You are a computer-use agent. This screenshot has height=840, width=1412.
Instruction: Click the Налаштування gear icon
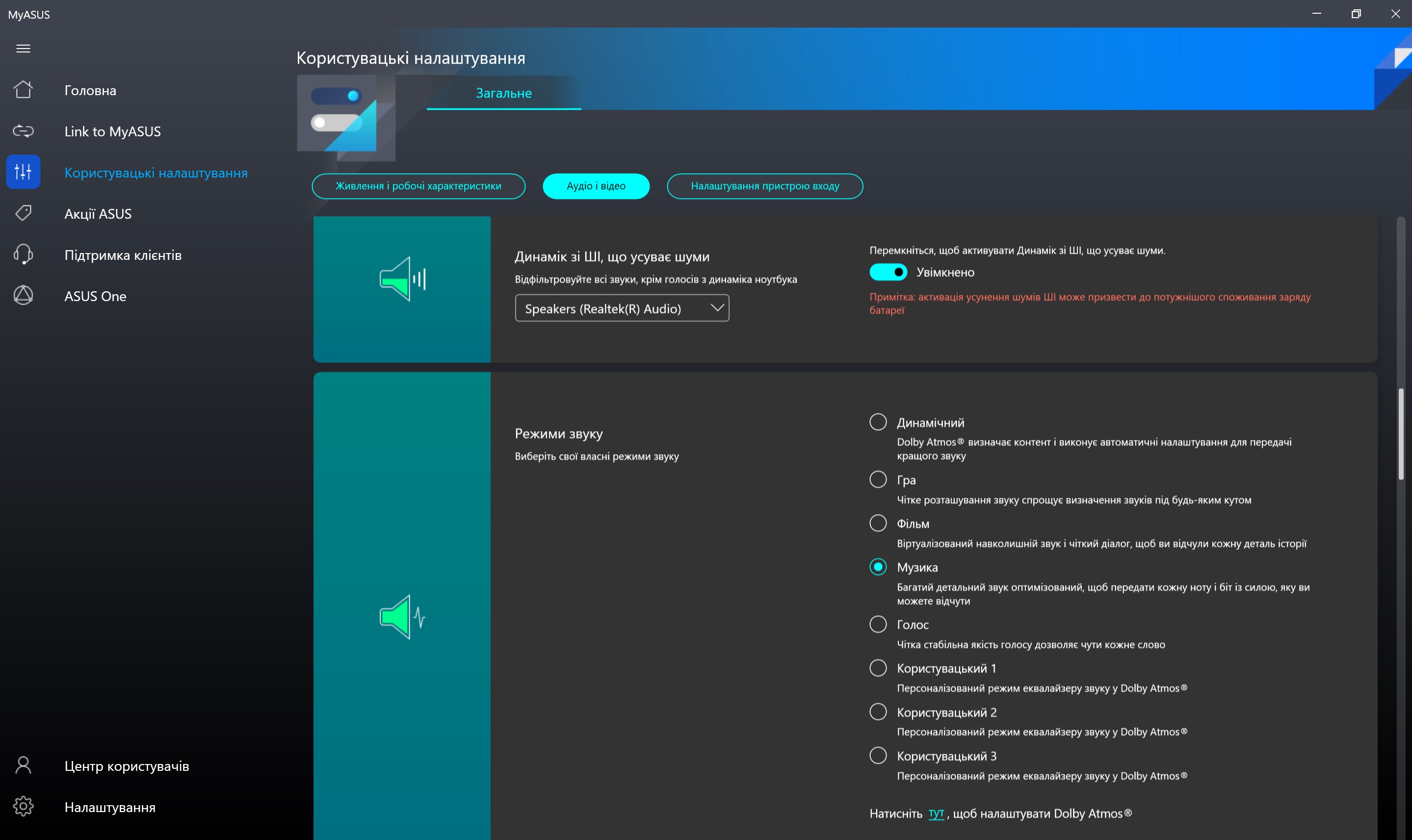click(x=23, y=807)
